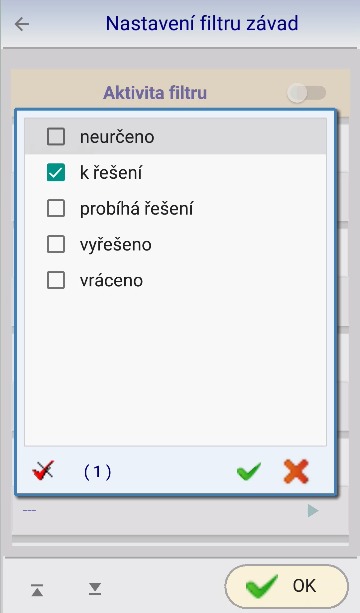The image size is (360, 613).
Task: Expand the row with the right arrow
Action: (x=313, y=511)
